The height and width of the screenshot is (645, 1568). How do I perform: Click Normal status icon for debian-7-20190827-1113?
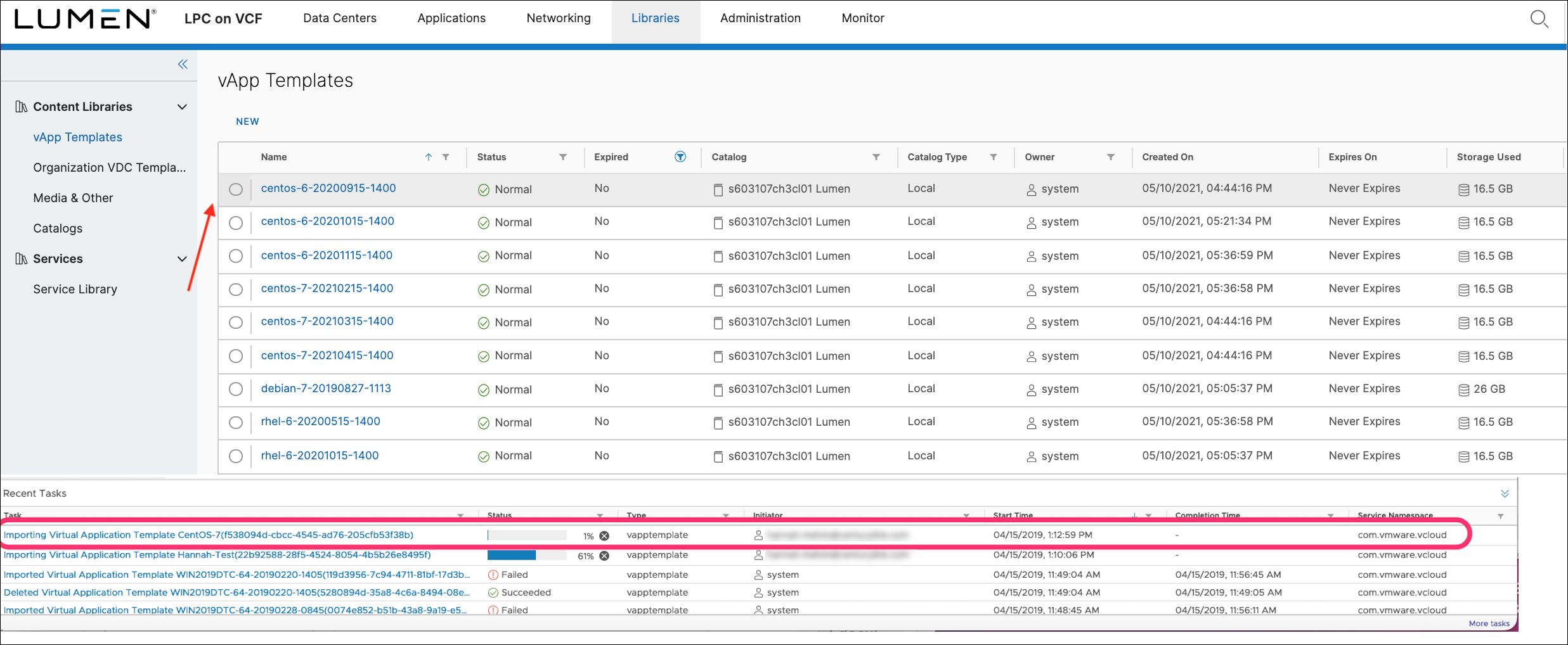point(484,390)
